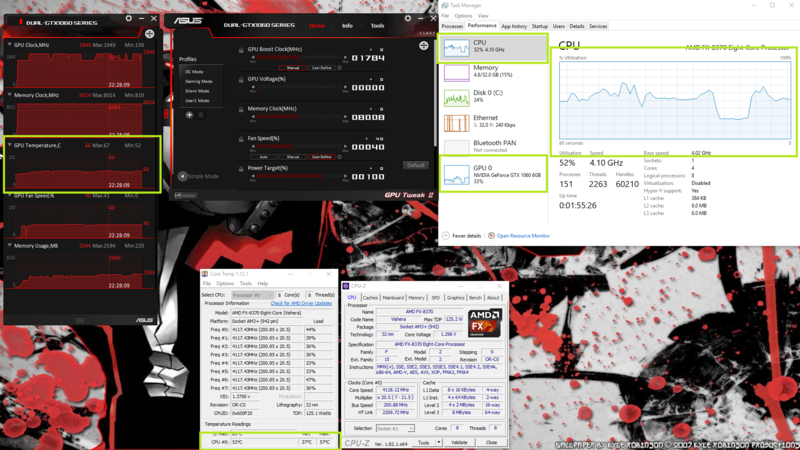Select User Define mode under Fan Speed
The width and height of the screenshot is (800, 450).
[x=321, y=157]
